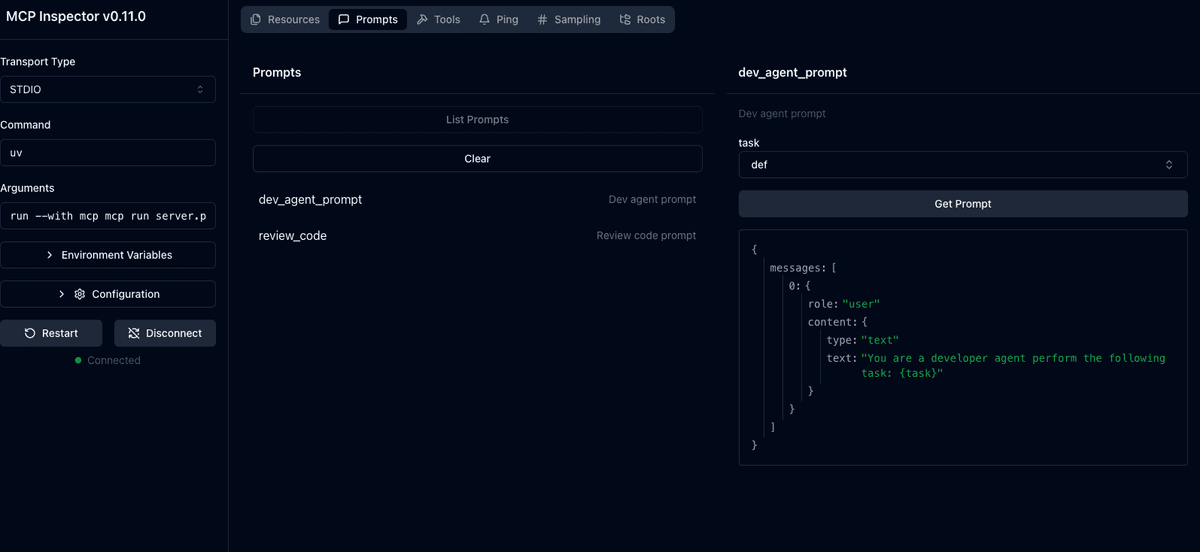Open the Sampling tab
This screenshot has width=1200, height=552.
point(568,19)
